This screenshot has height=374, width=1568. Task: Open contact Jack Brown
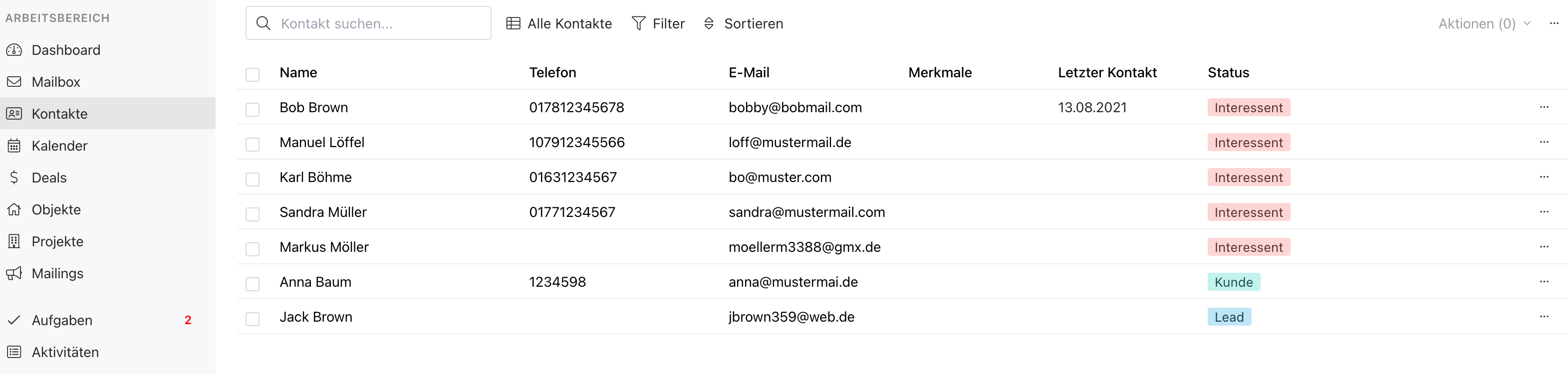click(x=316, y=317)
